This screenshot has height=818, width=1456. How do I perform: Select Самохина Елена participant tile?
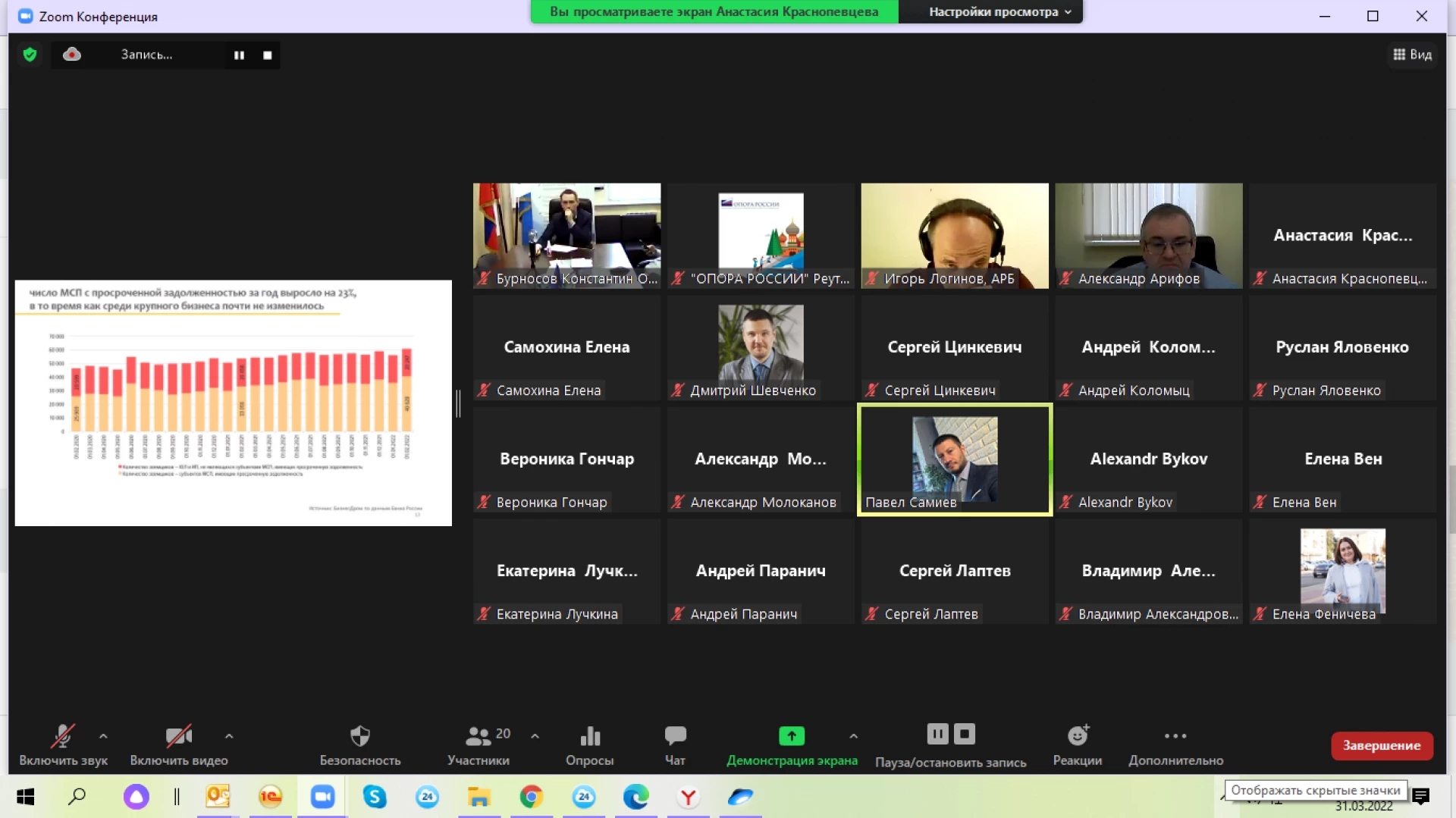(x=566, y=348)
